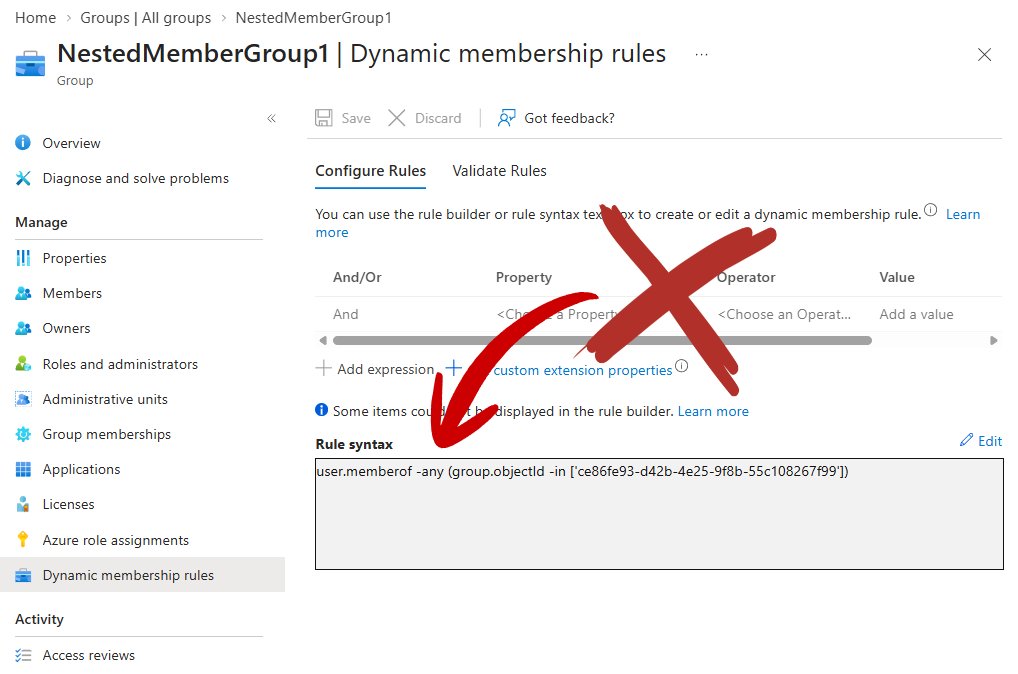The height and width of the screenshot is (674, 1018).
Task: Open the Owners page
Action: click(66, 328)
